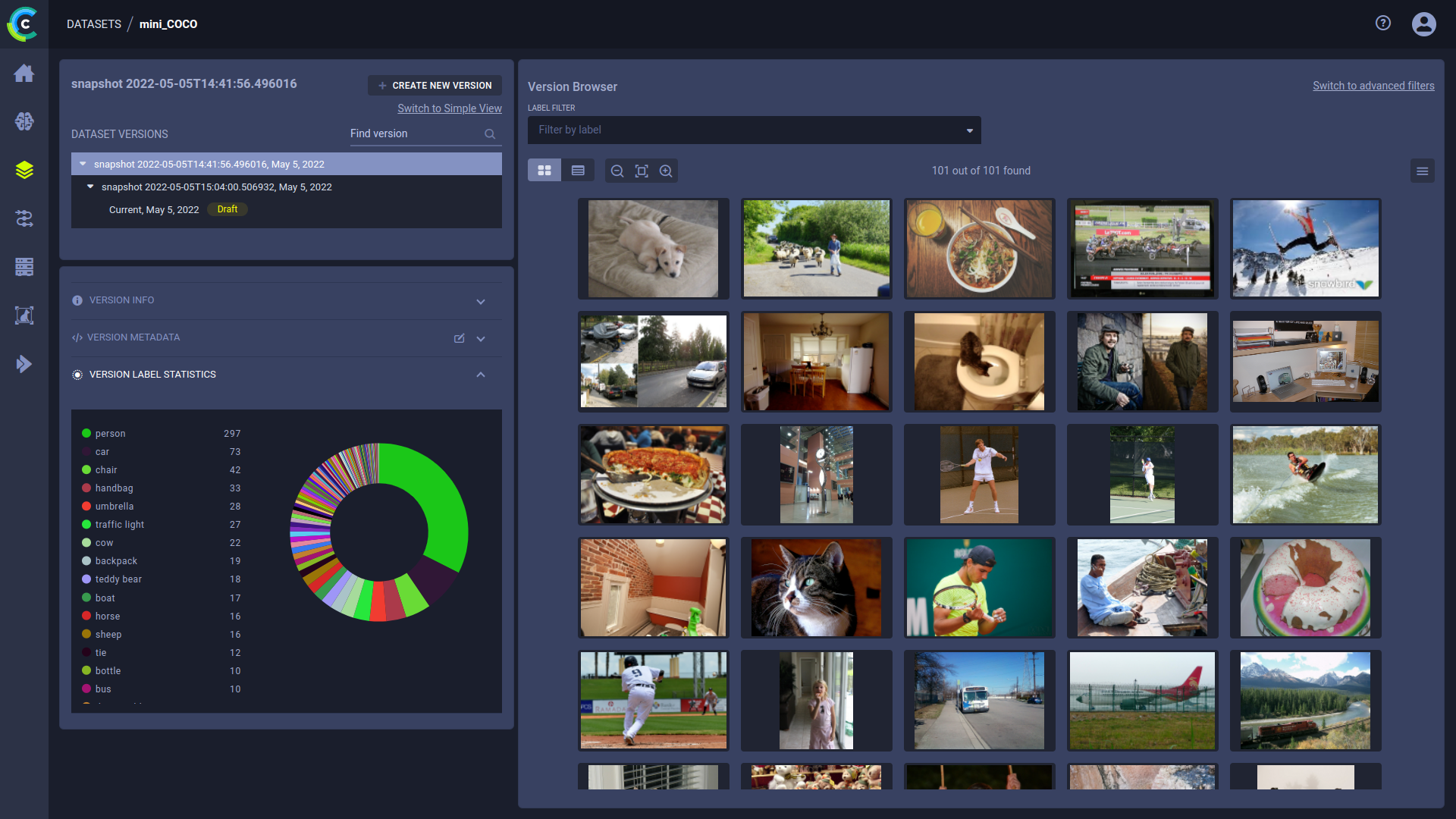Click mini_COCO breadcrumb title
The height and width of the screenshot is (819, 1456).
coord(168,24)
